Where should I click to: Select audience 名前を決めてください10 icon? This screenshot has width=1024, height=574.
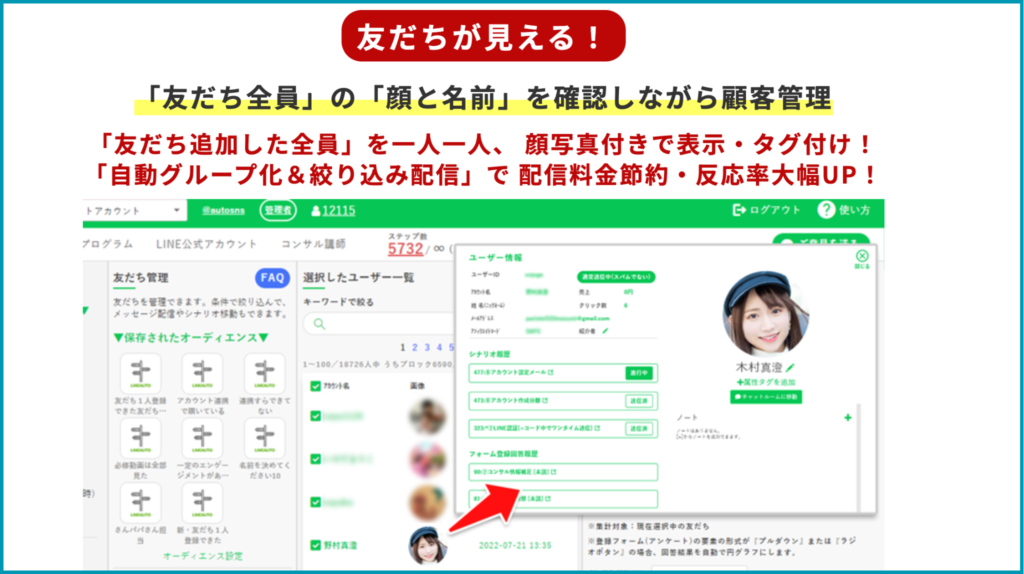point(264,438)
